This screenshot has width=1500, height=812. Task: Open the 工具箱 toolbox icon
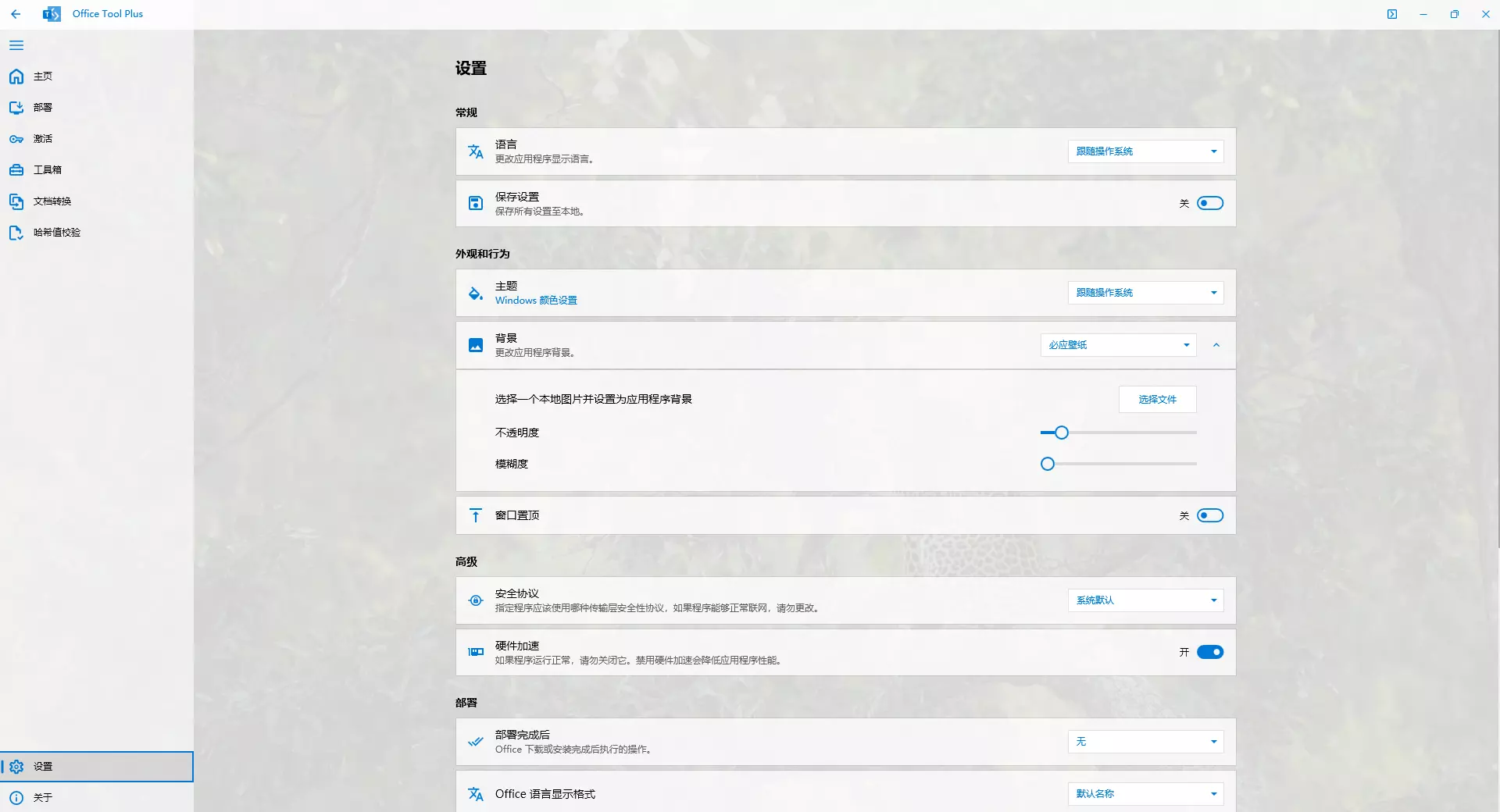[x=16, y=170]
